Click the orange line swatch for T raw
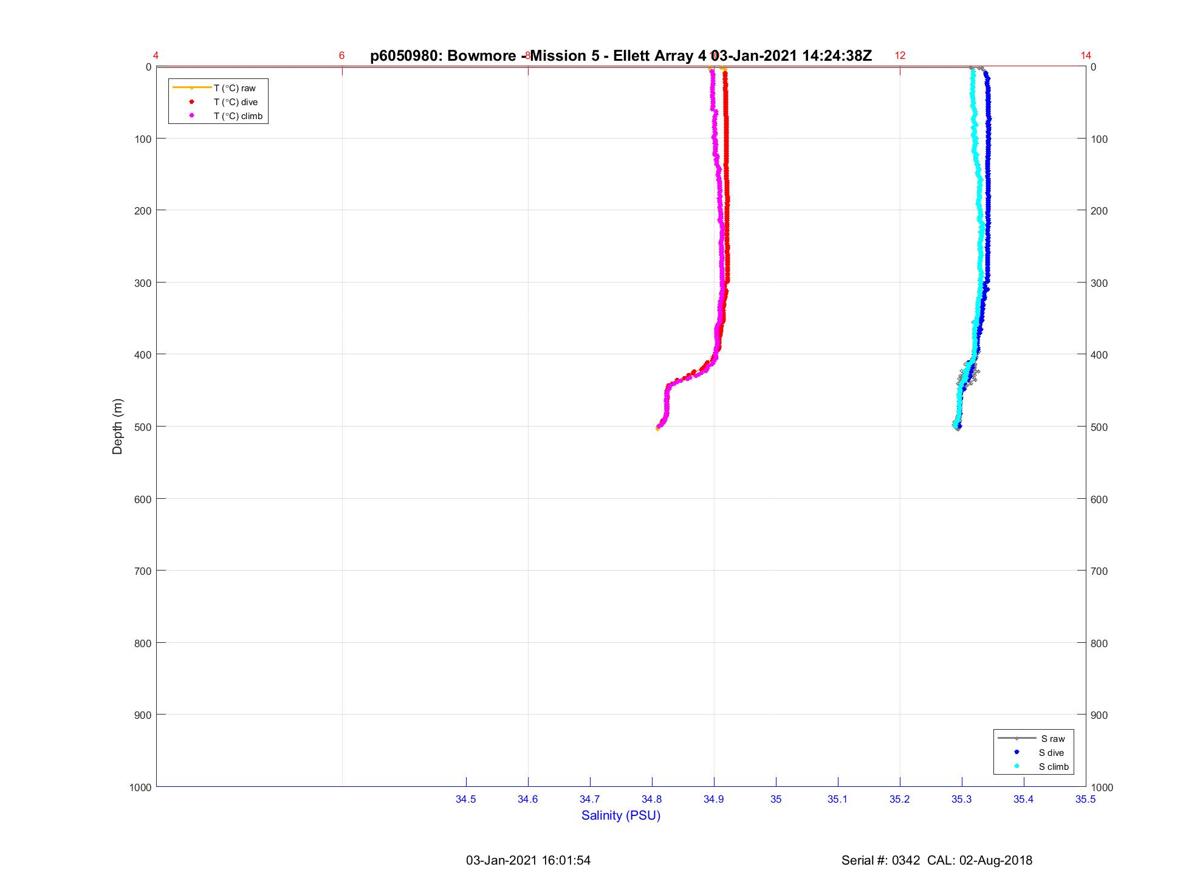Image resolution: width=1200 pixels, height=885 pixels. tap(191, 88)
